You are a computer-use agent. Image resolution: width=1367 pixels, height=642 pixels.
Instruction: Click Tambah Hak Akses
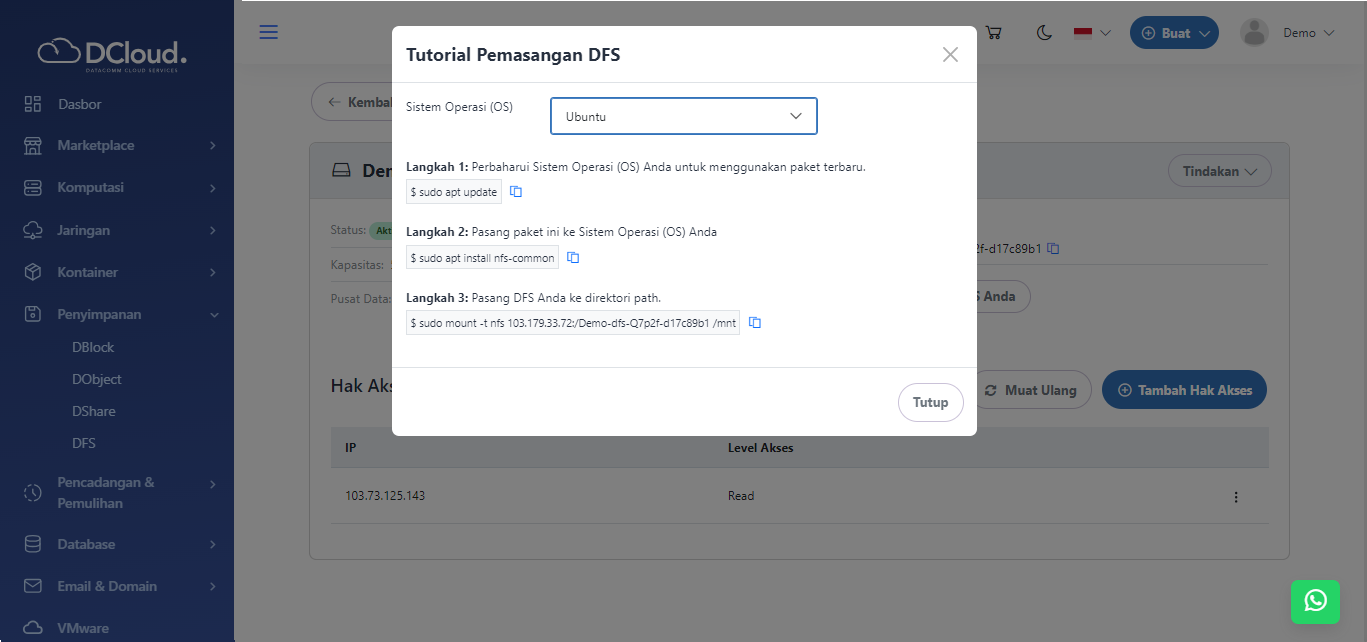(1184, 389)
